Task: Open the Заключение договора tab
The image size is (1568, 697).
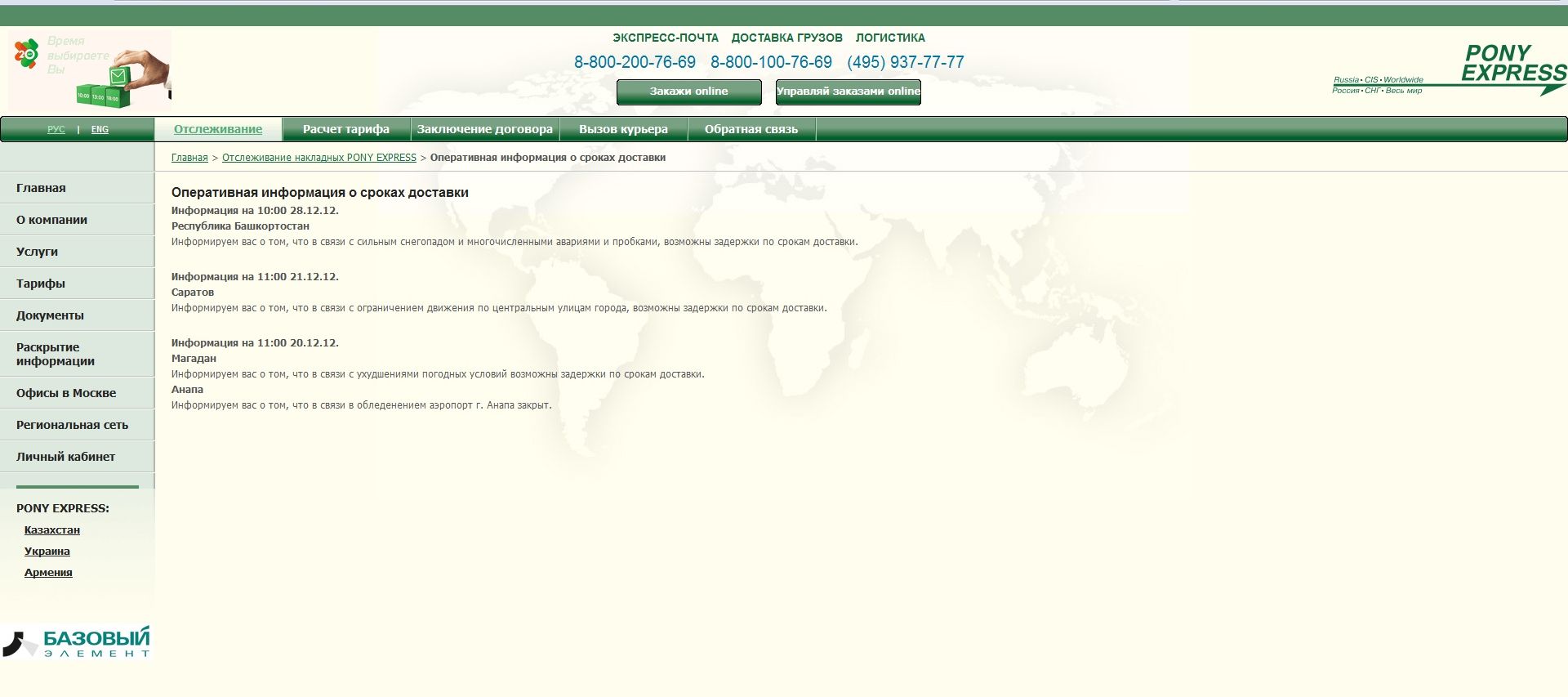Action: (x=485, y=129)
